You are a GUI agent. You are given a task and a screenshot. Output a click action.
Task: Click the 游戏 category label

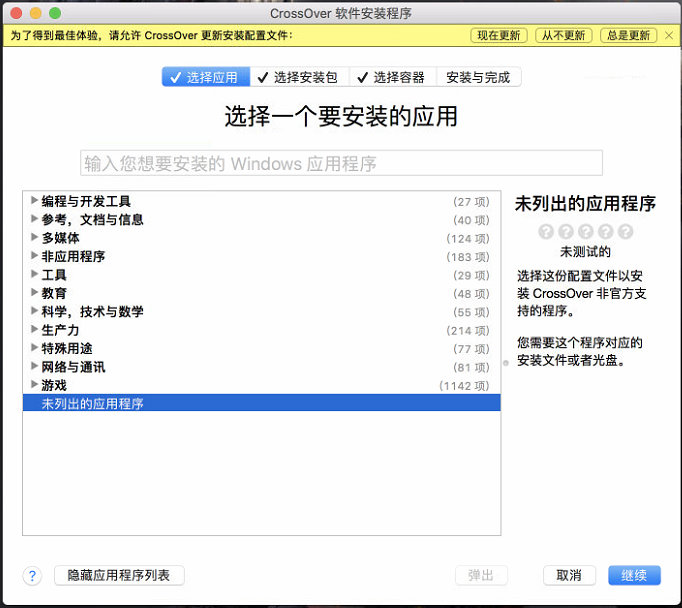coord(54,385)
